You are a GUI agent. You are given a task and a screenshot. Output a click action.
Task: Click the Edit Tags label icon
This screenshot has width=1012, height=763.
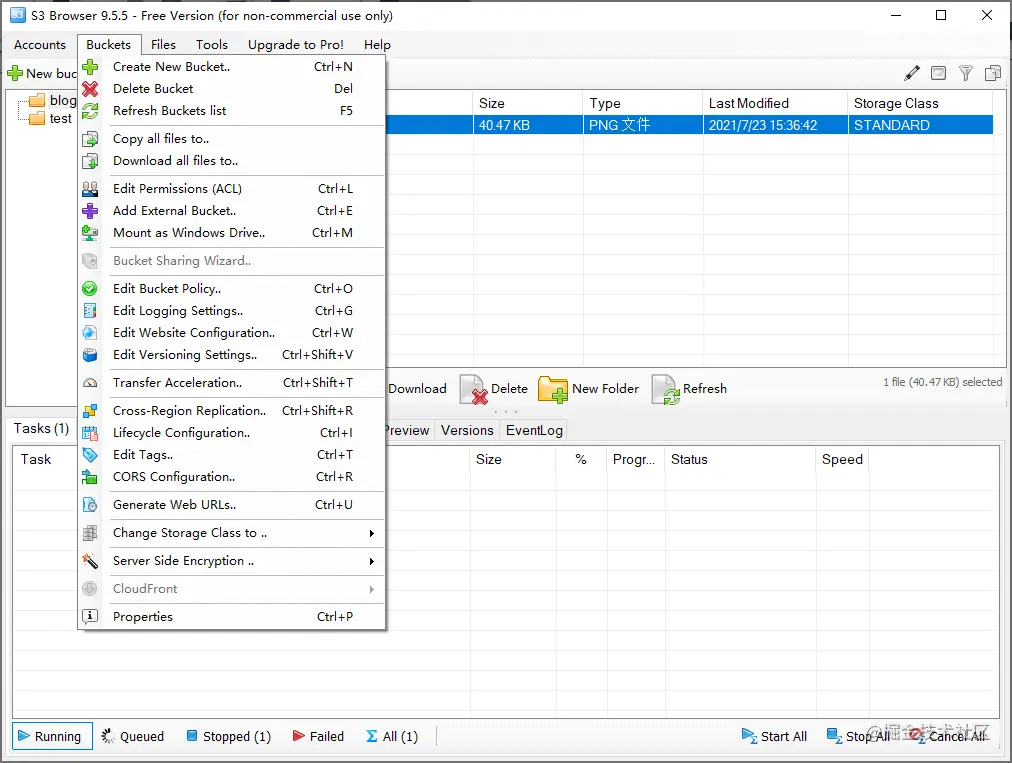coord(90,454)
